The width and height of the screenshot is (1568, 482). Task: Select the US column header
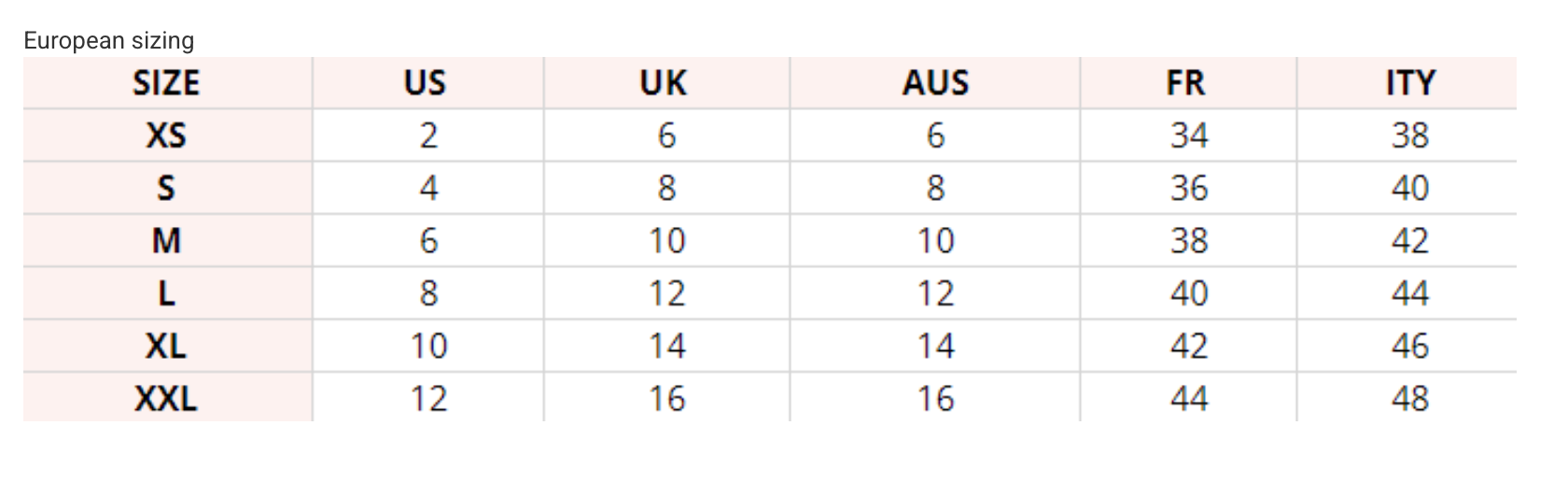[425, 83]
